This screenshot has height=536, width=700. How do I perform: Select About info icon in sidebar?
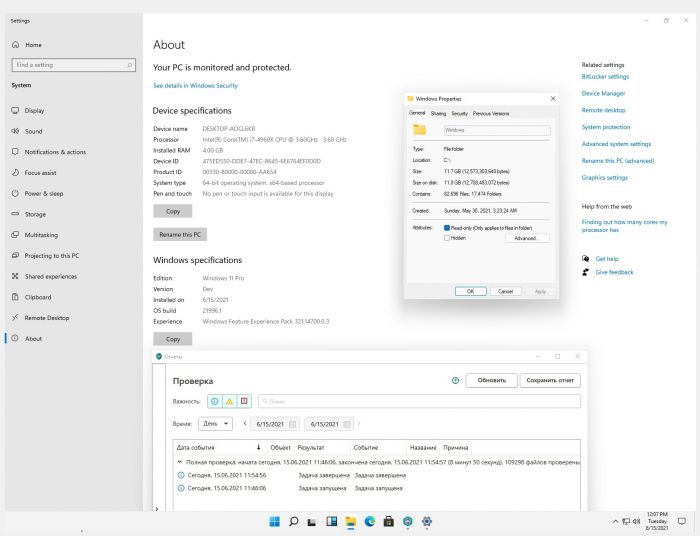coord(15,338)
